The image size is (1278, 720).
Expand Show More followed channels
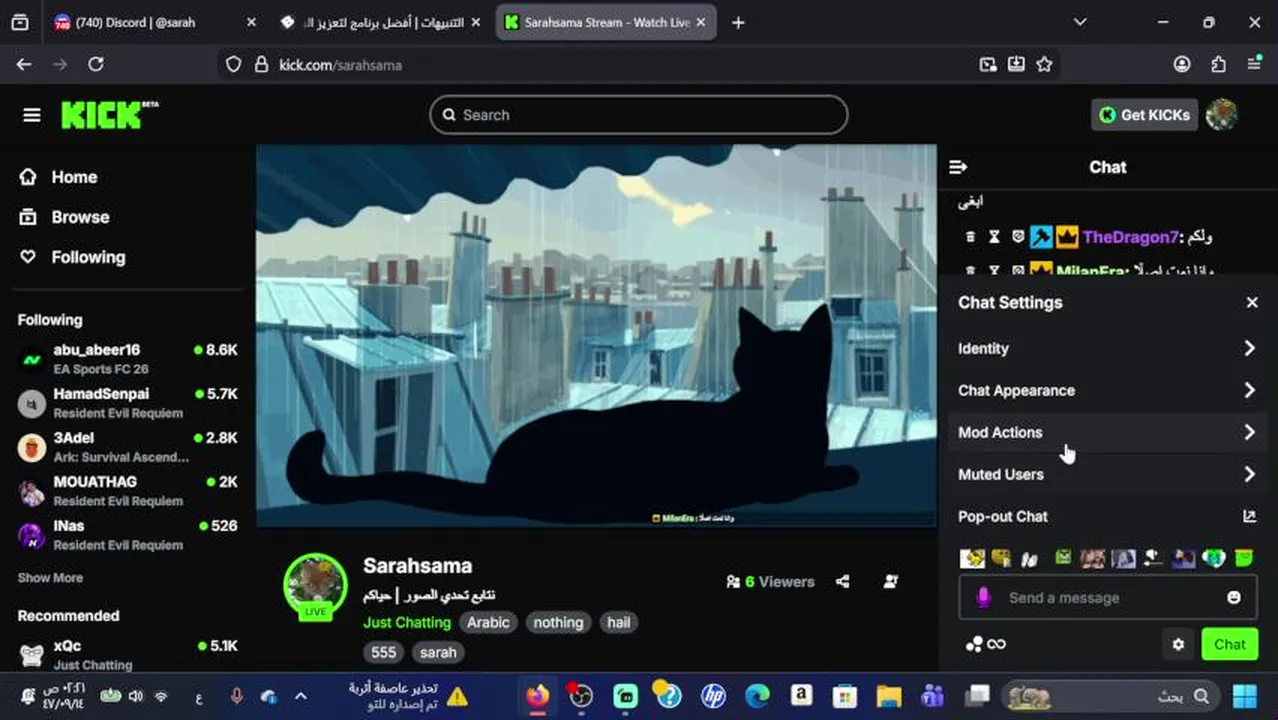coord(50,578)
